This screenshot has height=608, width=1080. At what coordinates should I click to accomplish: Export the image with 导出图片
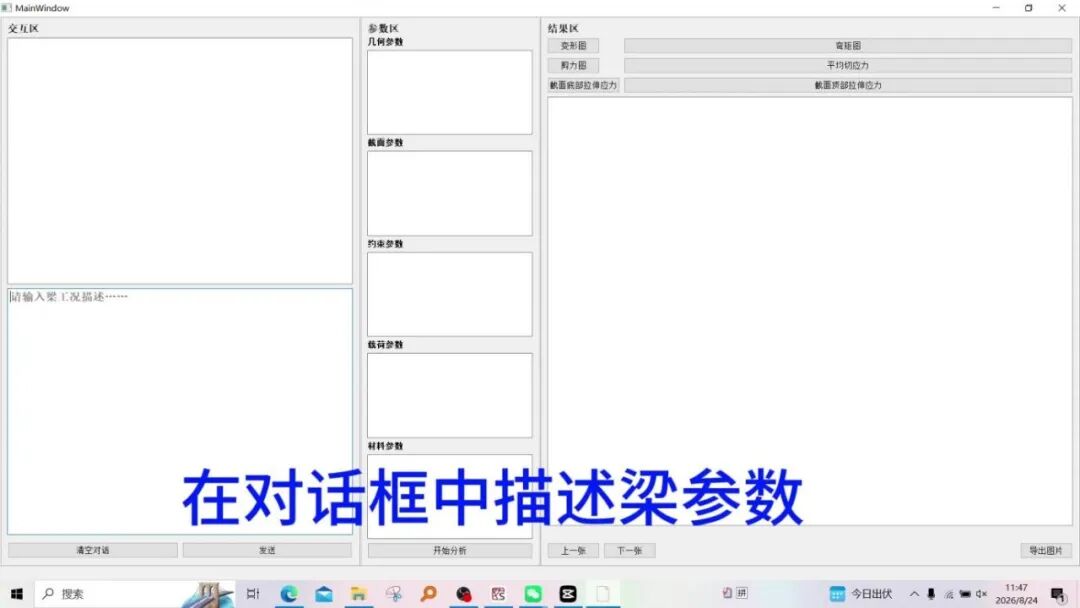(x=1046, y=550)
